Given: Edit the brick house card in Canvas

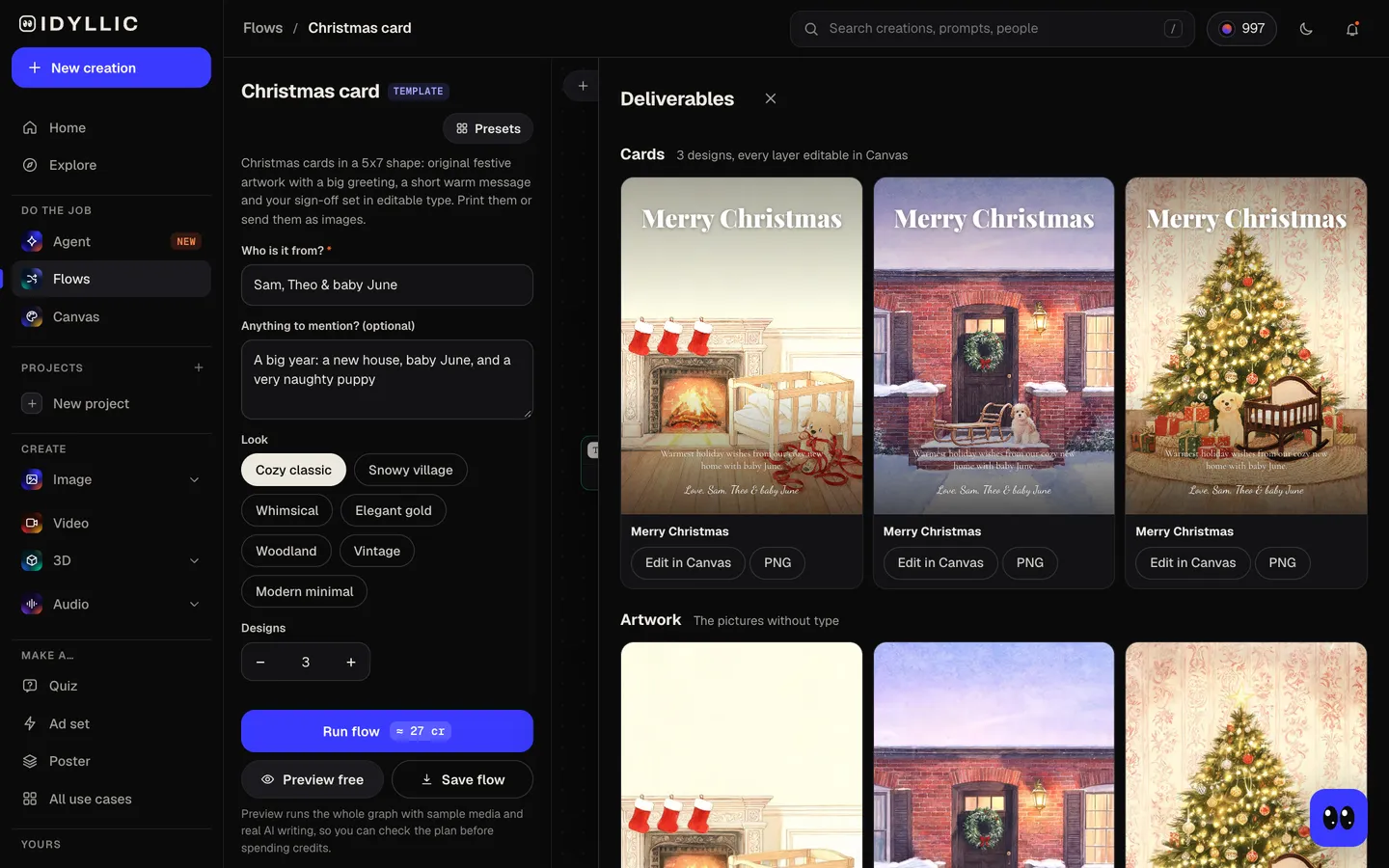Looking at the screenshot, I should coord(940,562).
